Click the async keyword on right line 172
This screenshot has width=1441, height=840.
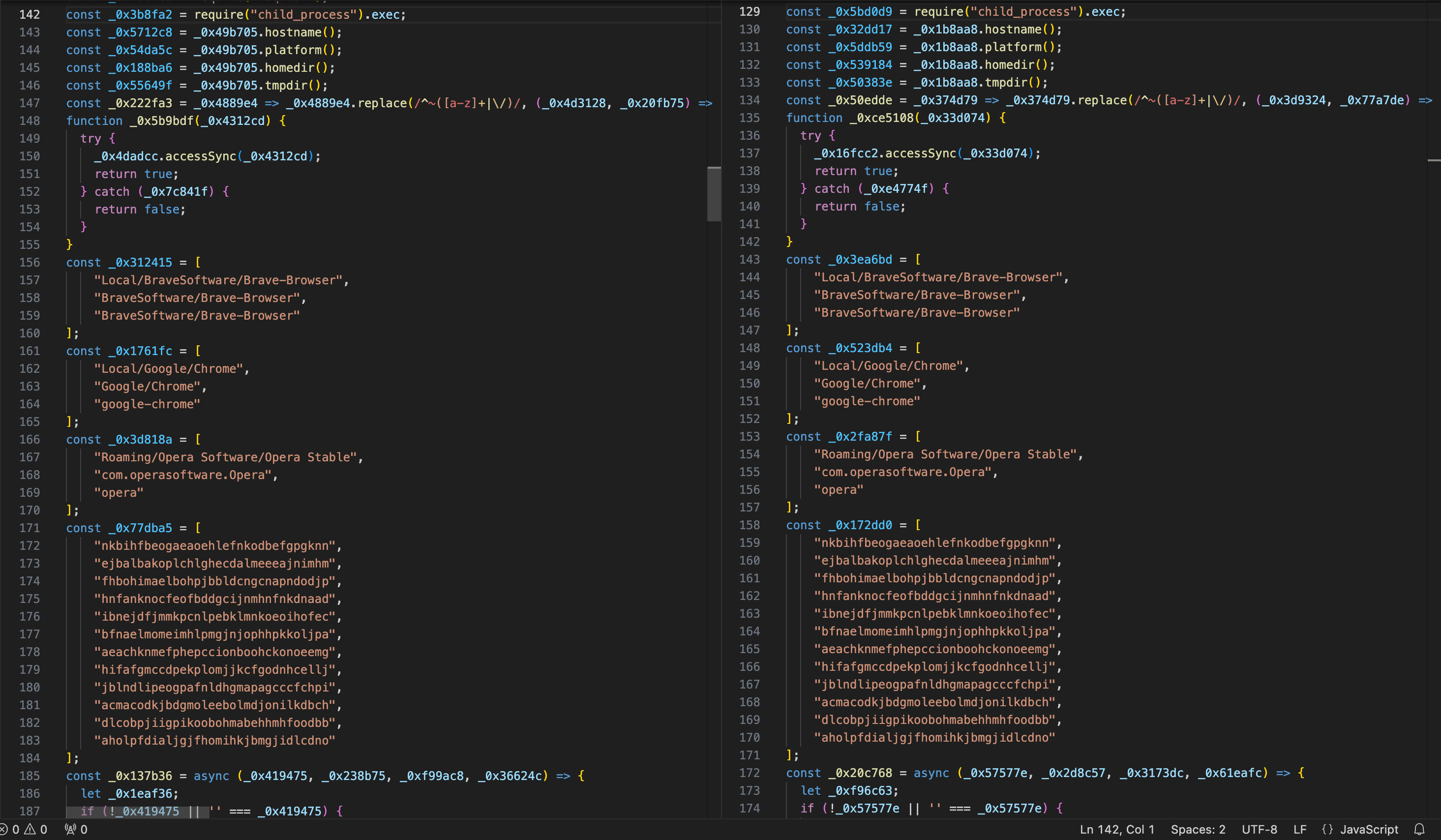[x=931, y=773]
